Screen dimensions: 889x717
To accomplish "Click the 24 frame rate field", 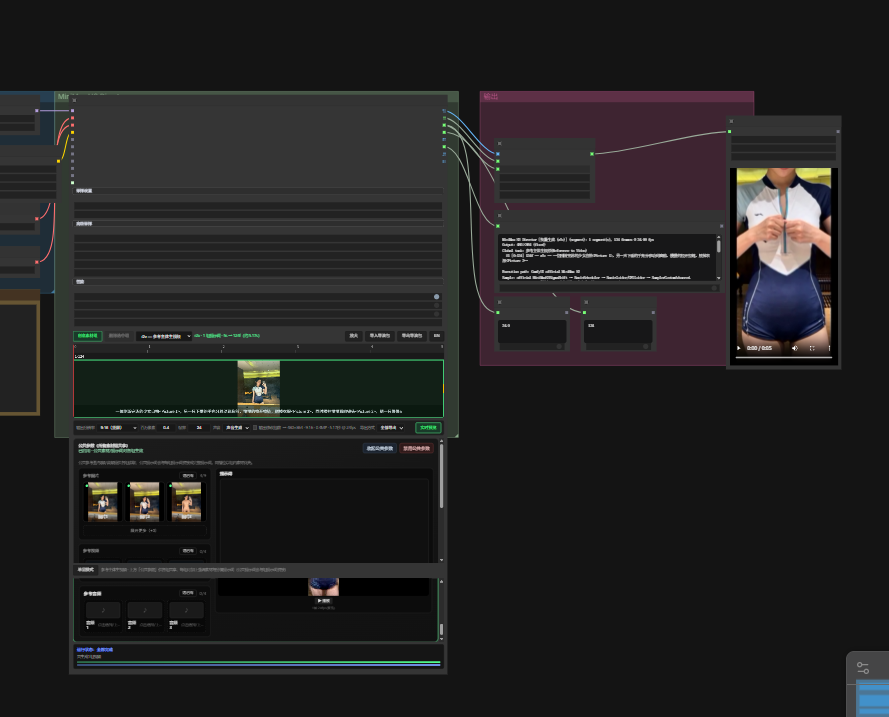I will click(x=199, y=428).
